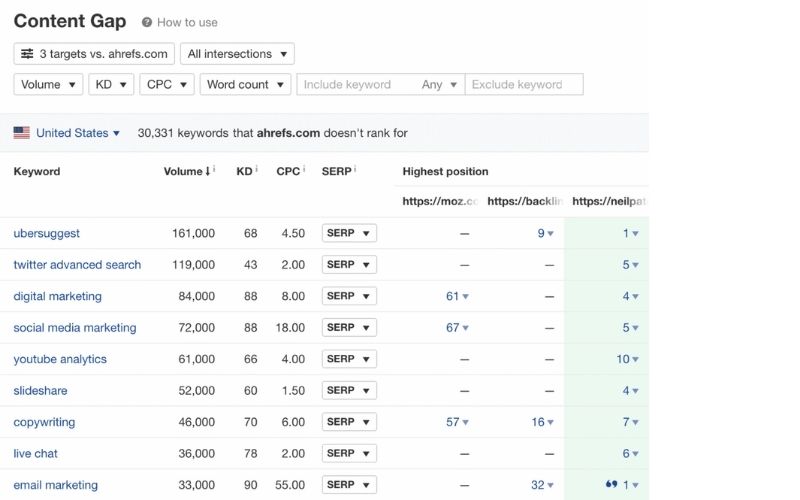Open SERP dropdown for live chat
The height and width of the screenshot is (500, 800).
click(x=349, y=454)
